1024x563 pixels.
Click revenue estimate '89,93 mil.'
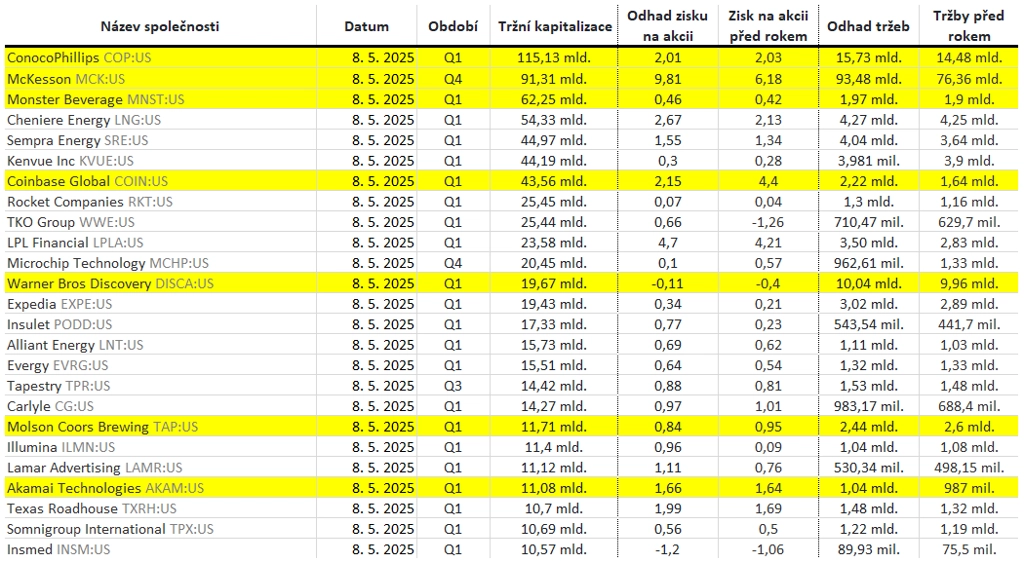(869, 550)
